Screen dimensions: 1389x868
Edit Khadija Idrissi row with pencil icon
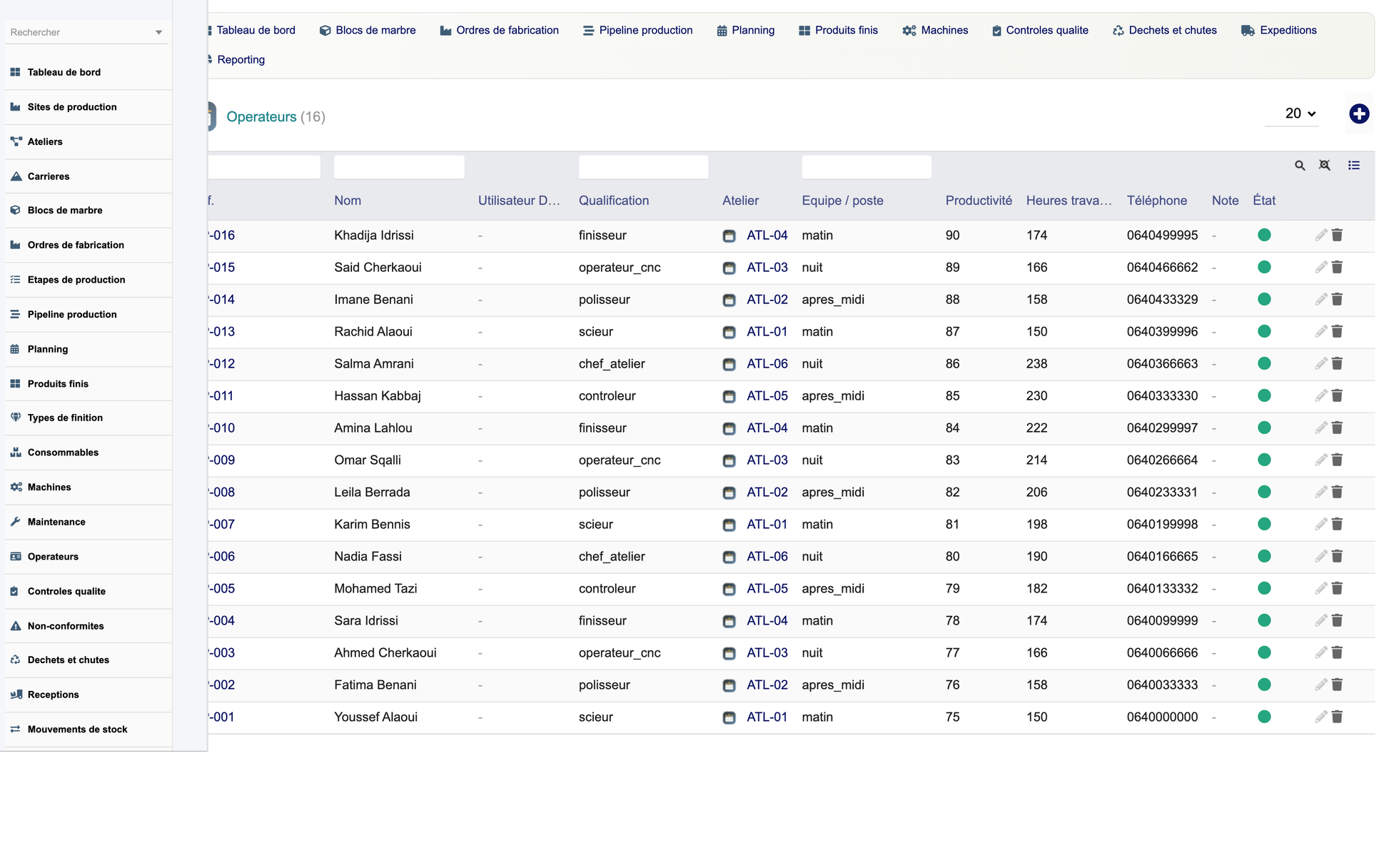click(x=1321, y=235)
